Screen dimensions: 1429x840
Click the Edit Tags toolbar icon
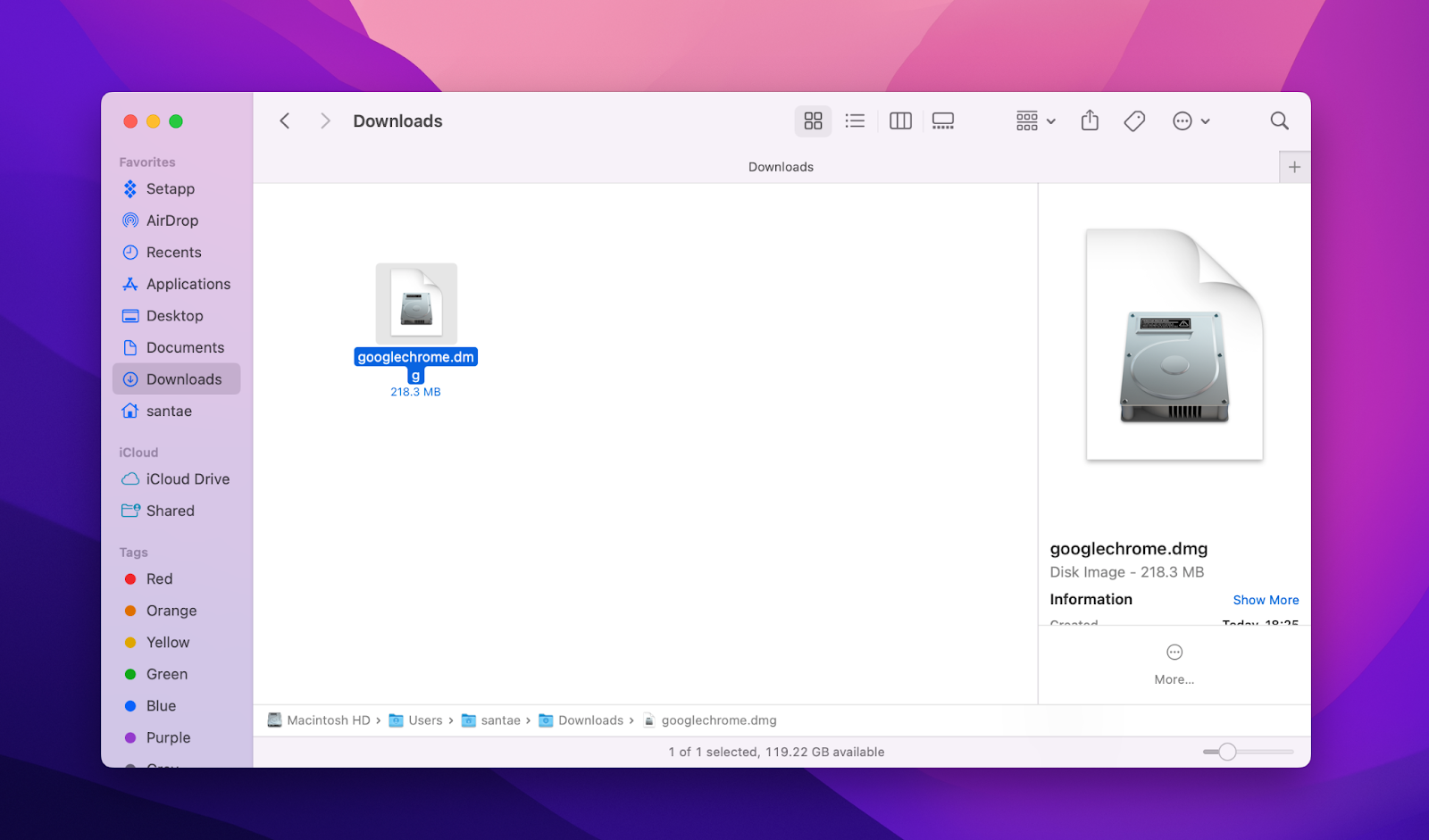(1134, 121)
